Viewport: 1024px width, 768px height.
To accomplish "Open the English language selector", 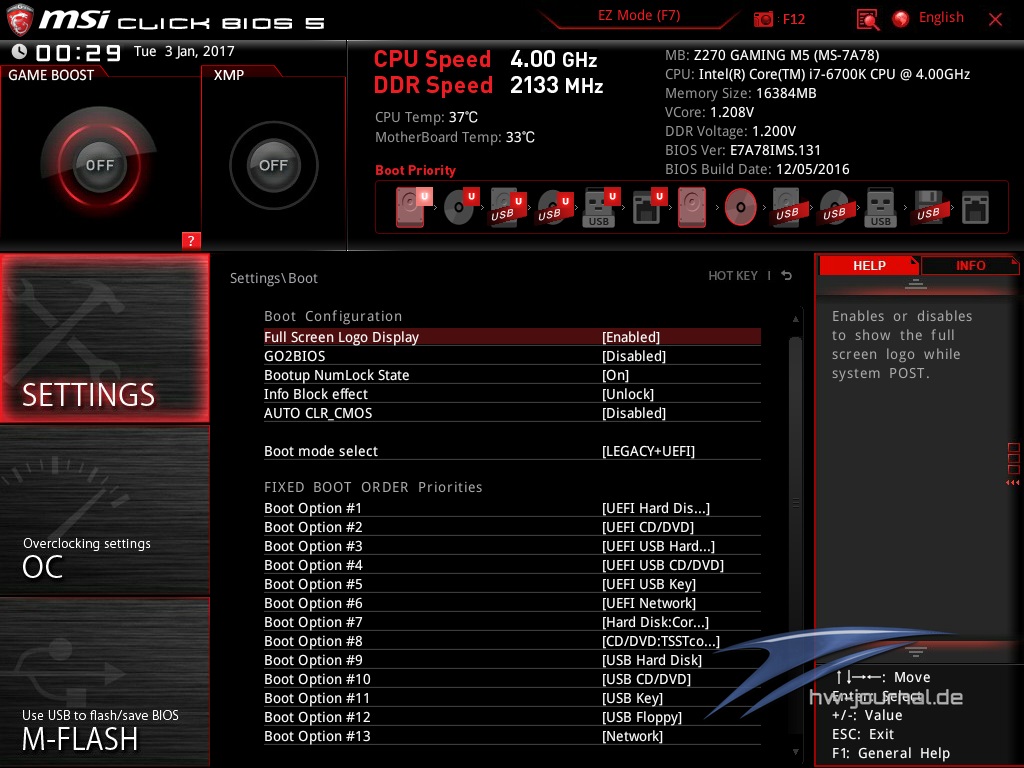I will pyautogui.click(x=941, y=18).
